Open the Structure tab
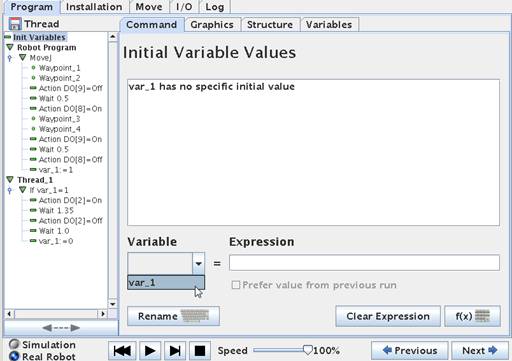 tap(270, 25)
